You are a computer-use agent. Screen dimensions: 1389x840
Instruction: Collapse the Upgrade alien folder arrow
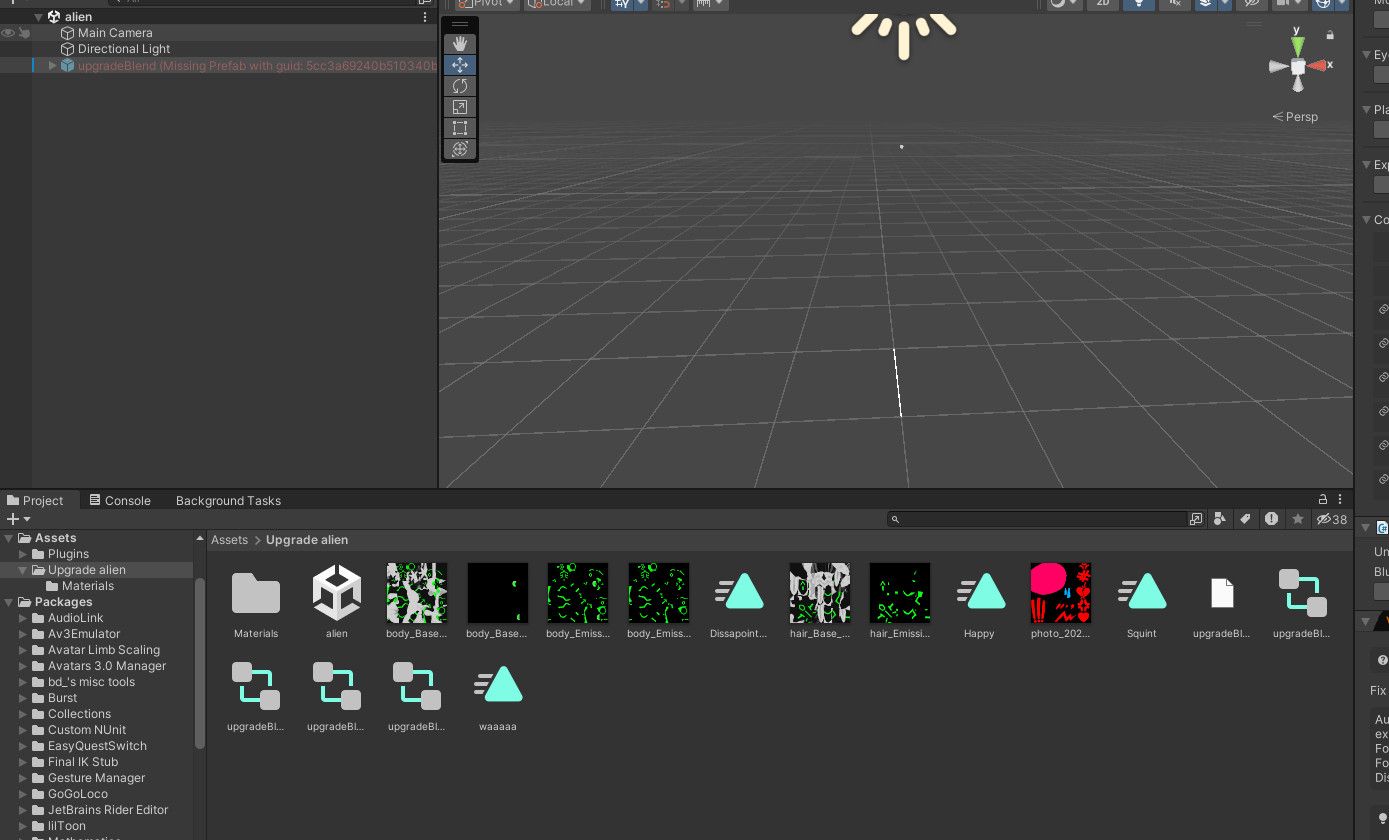pos(23,570)
